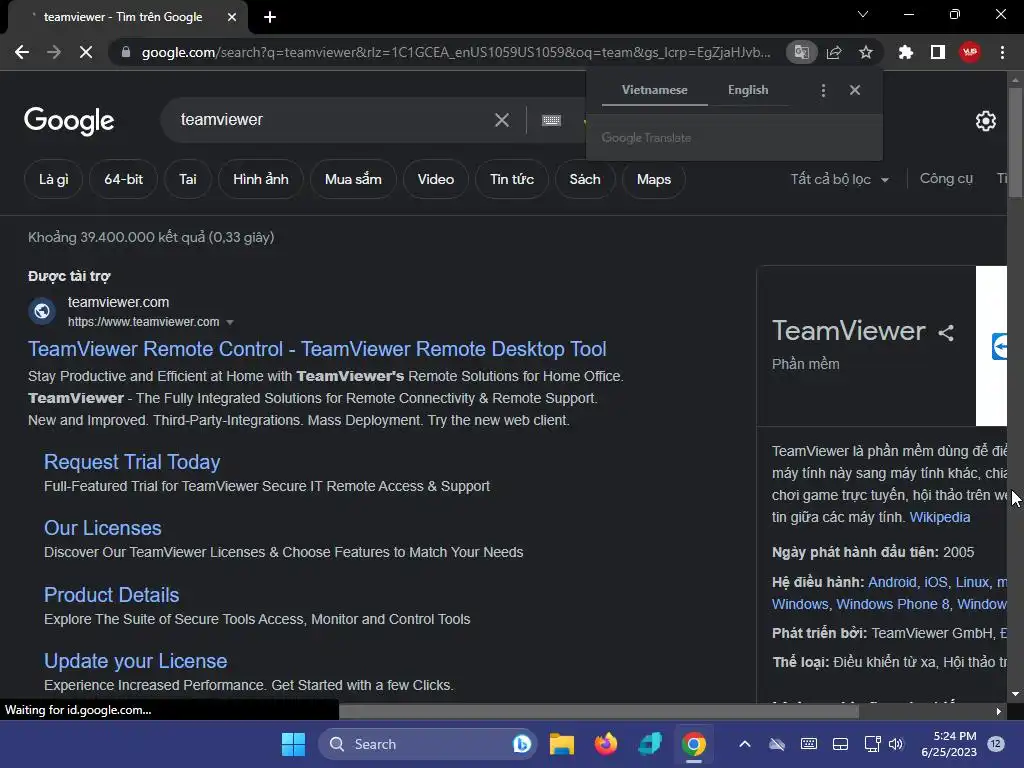Open the 'Request Trial Today' sitelink
1024x768 pixels.
tap(132, 462)
